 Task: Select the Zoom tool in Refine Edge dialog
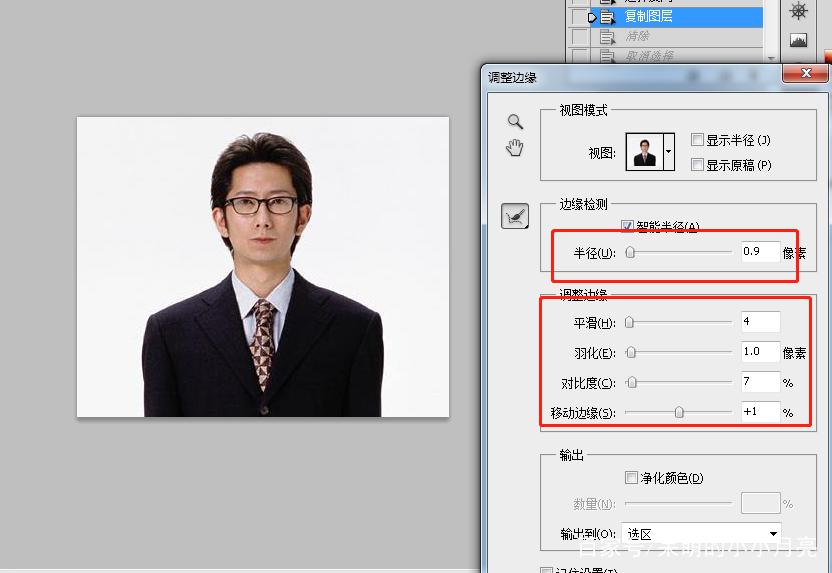pyautogui.click(x=515, y=122)
